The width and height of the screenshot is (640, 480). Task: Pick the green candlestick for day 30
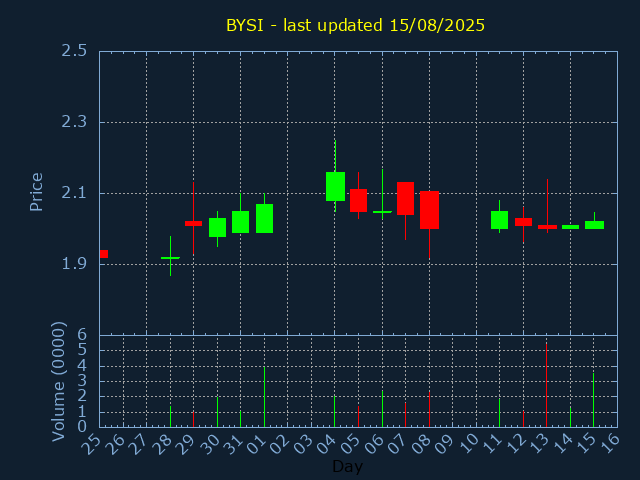[x=218, y=227]
